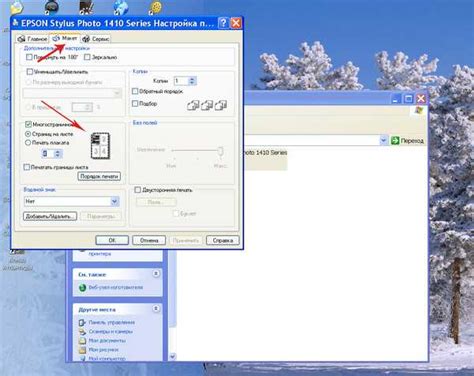Click the OK button
Viewport: 474px width, 376px height.
tap(112, 240)
